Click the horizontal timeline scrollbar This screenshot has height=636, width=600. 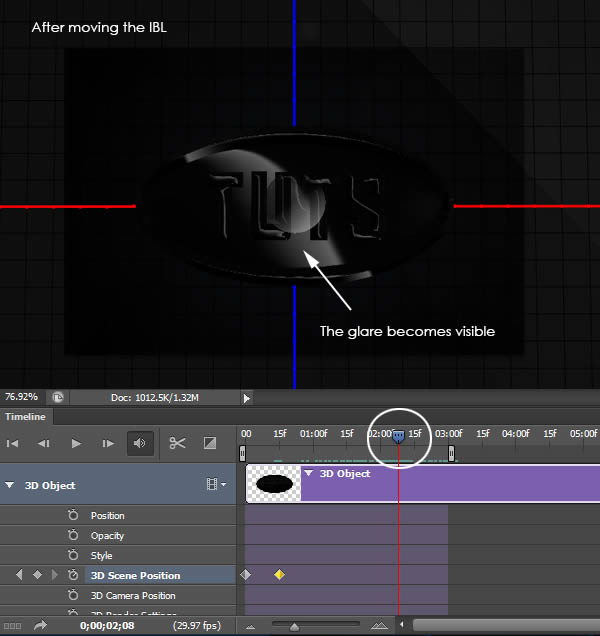coord(506,625)
